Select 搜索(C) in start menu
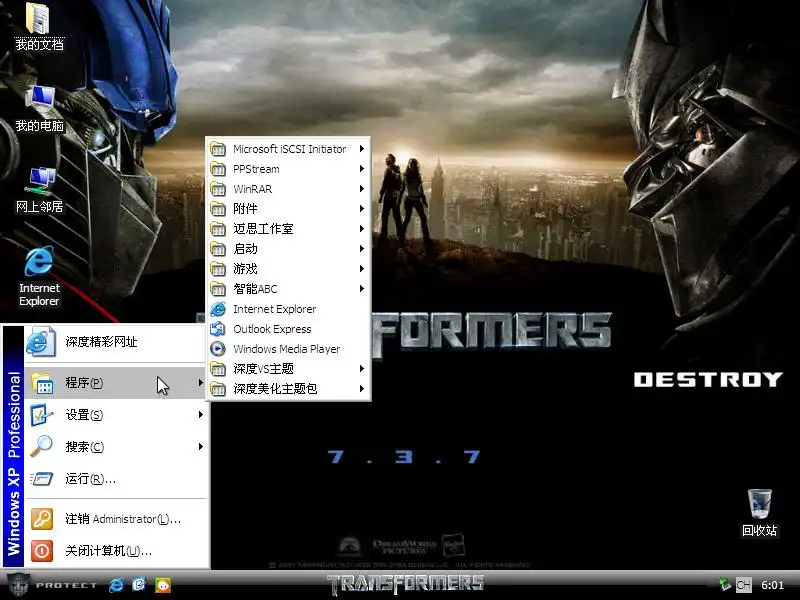 point(117,447)
